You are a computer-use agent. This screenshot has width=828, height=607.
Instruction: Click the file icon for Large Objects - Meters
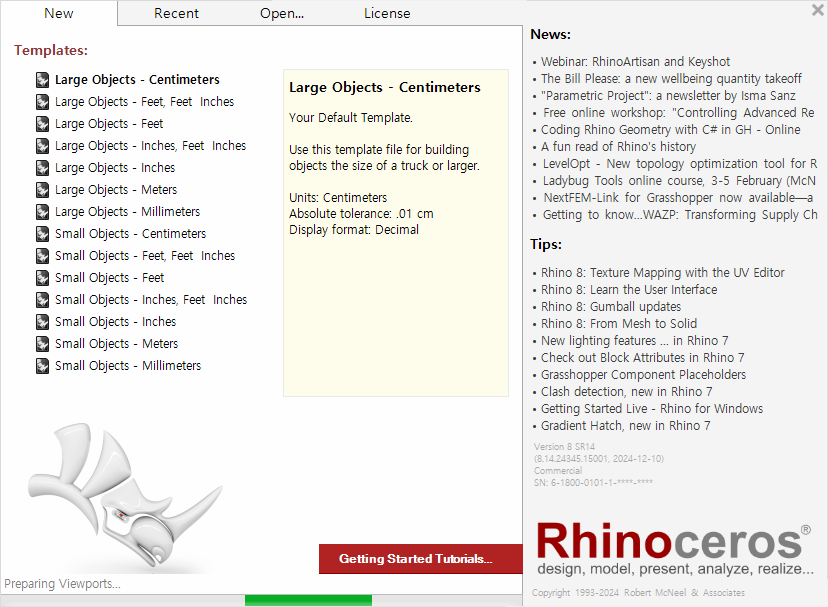pyautogui.click(x=42, y=190)
